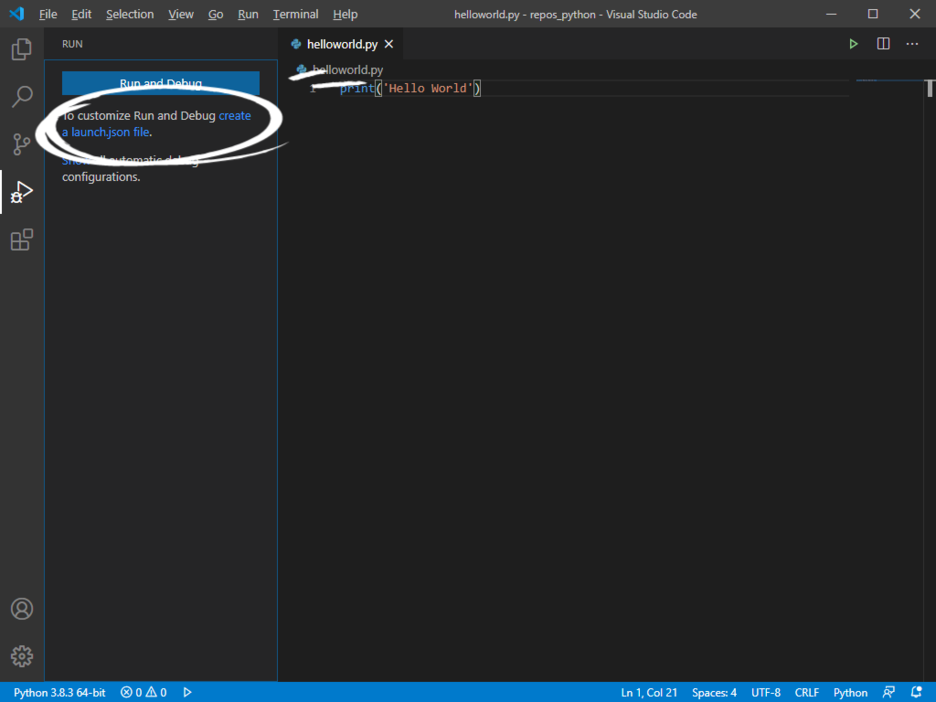
Task: Click the errors and warnings status indicator
Action: (x=143, y=692)
